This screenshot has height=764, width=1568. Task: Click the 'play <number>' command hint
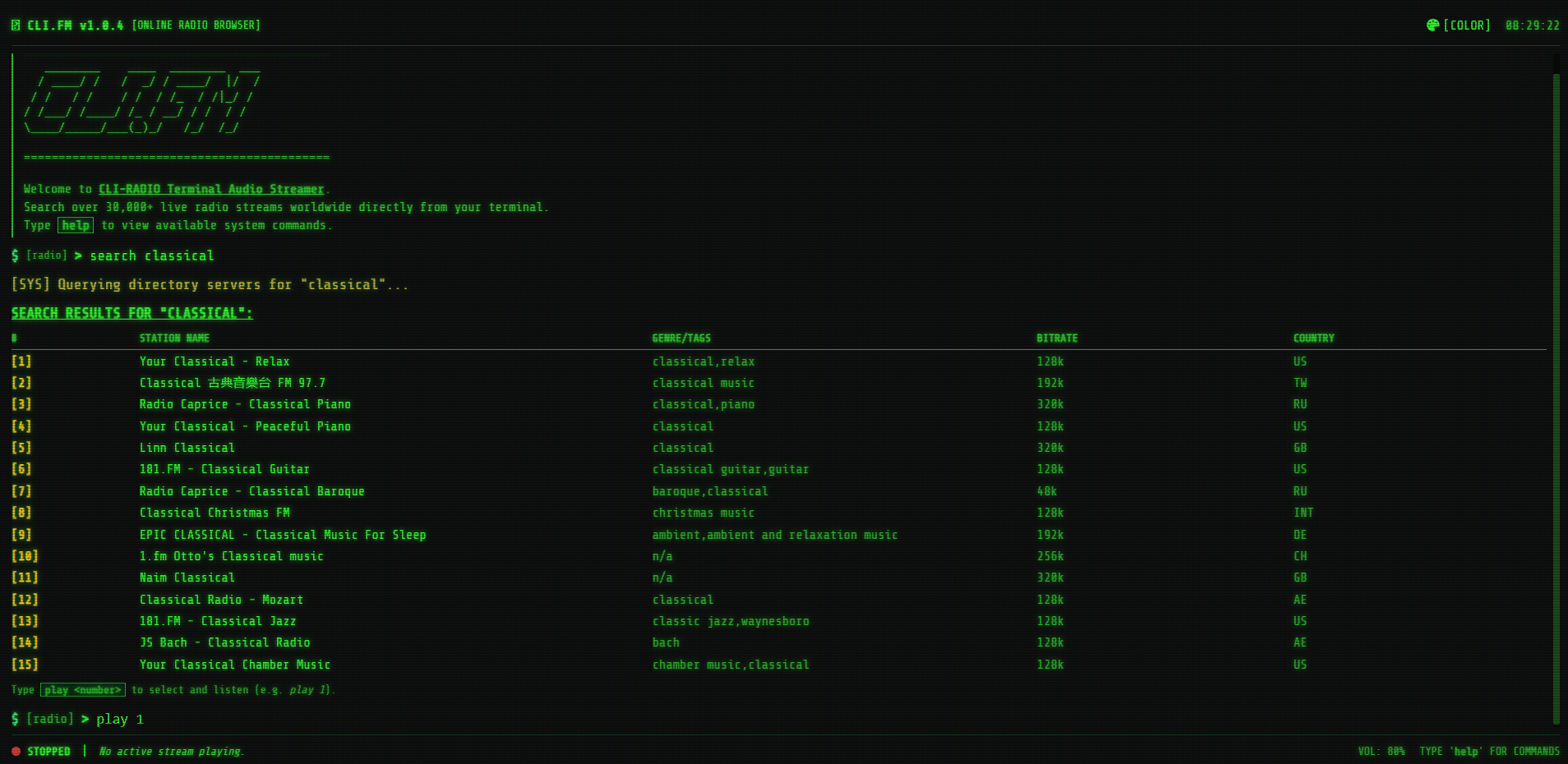(83, 690)
